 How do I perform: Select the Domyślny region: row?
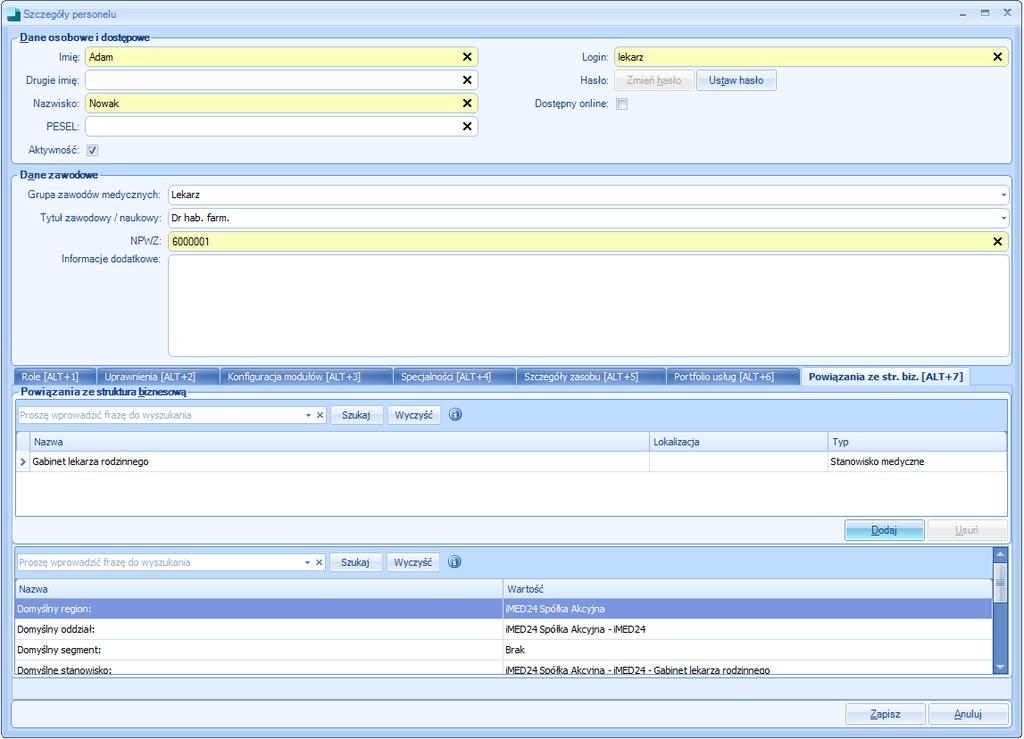[504, 608]
